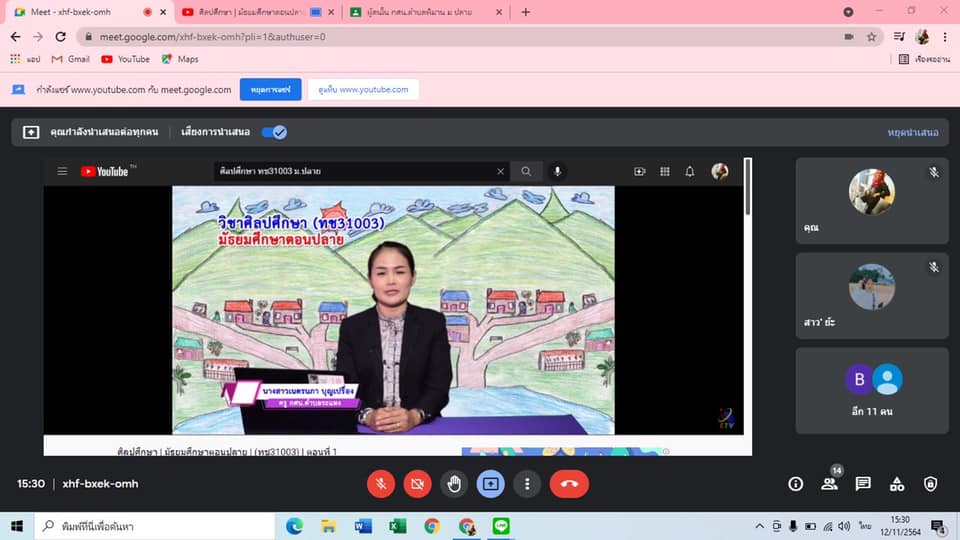
Task: Open meeting details info icon
Action: click(x=796, y=484)
